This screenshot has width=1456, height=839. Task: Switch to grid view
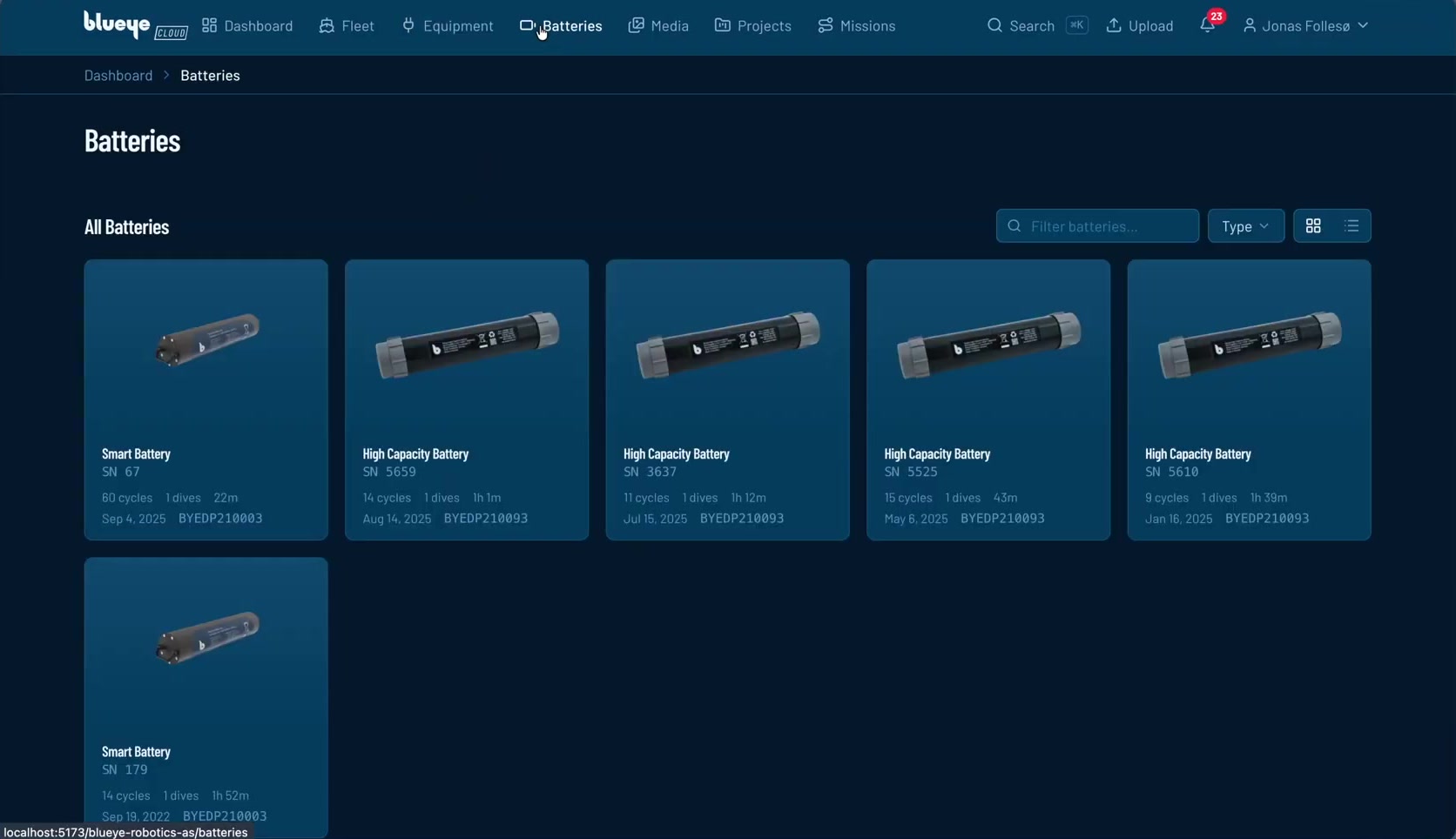pos(1313,226)
